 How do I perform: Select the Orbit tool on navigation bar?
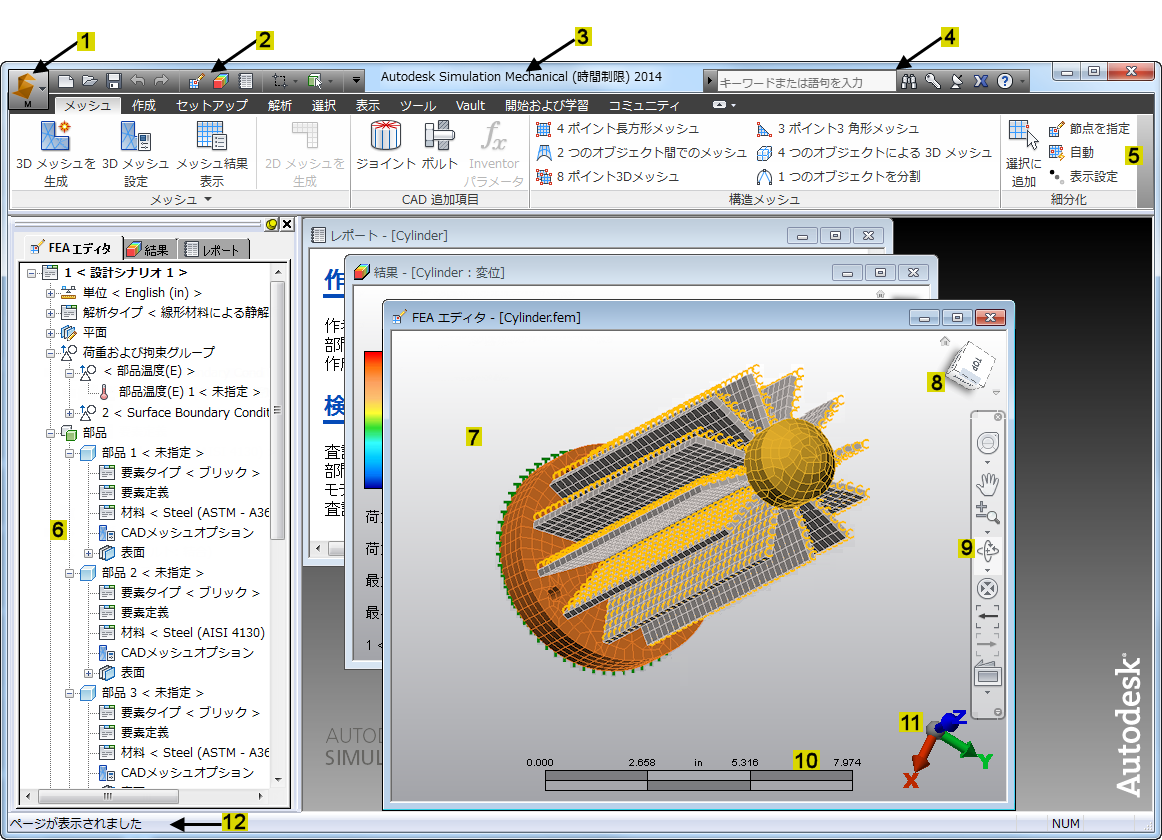coord(987,551)
